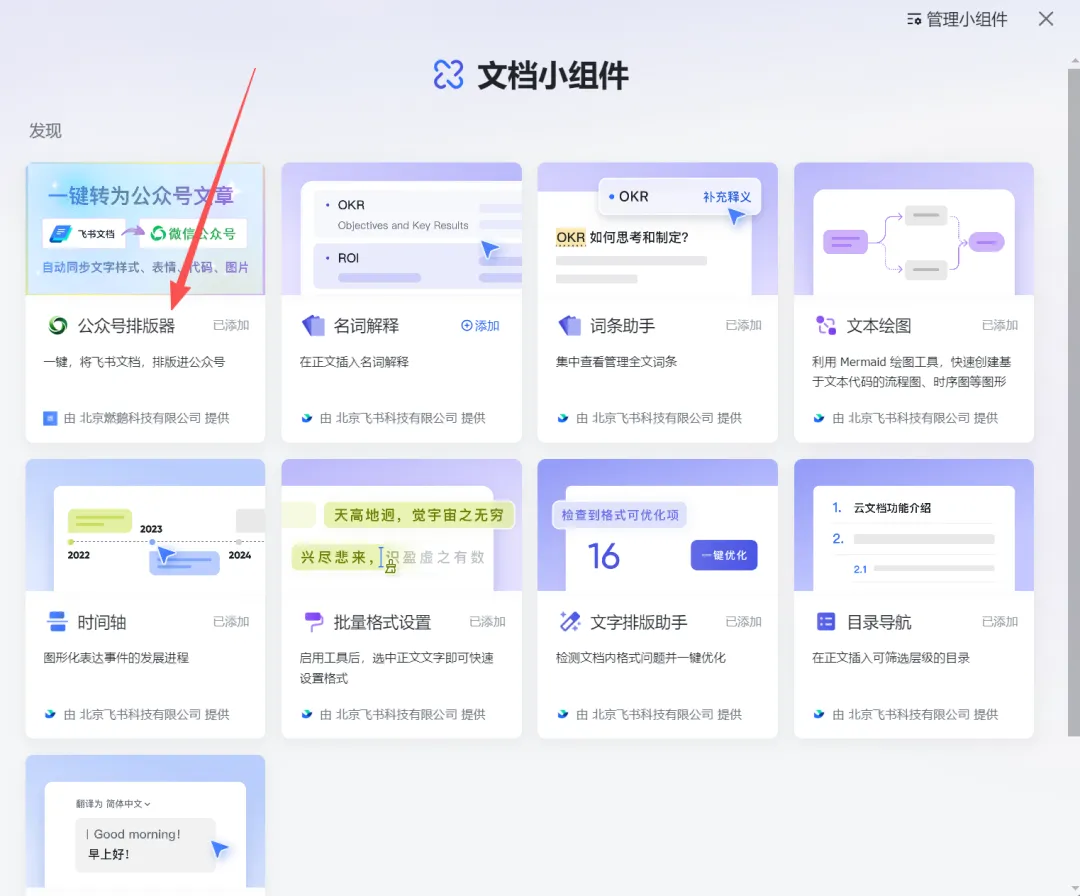
Task: Click provider square icon under 公众号排版器
Action: [50, 418]
